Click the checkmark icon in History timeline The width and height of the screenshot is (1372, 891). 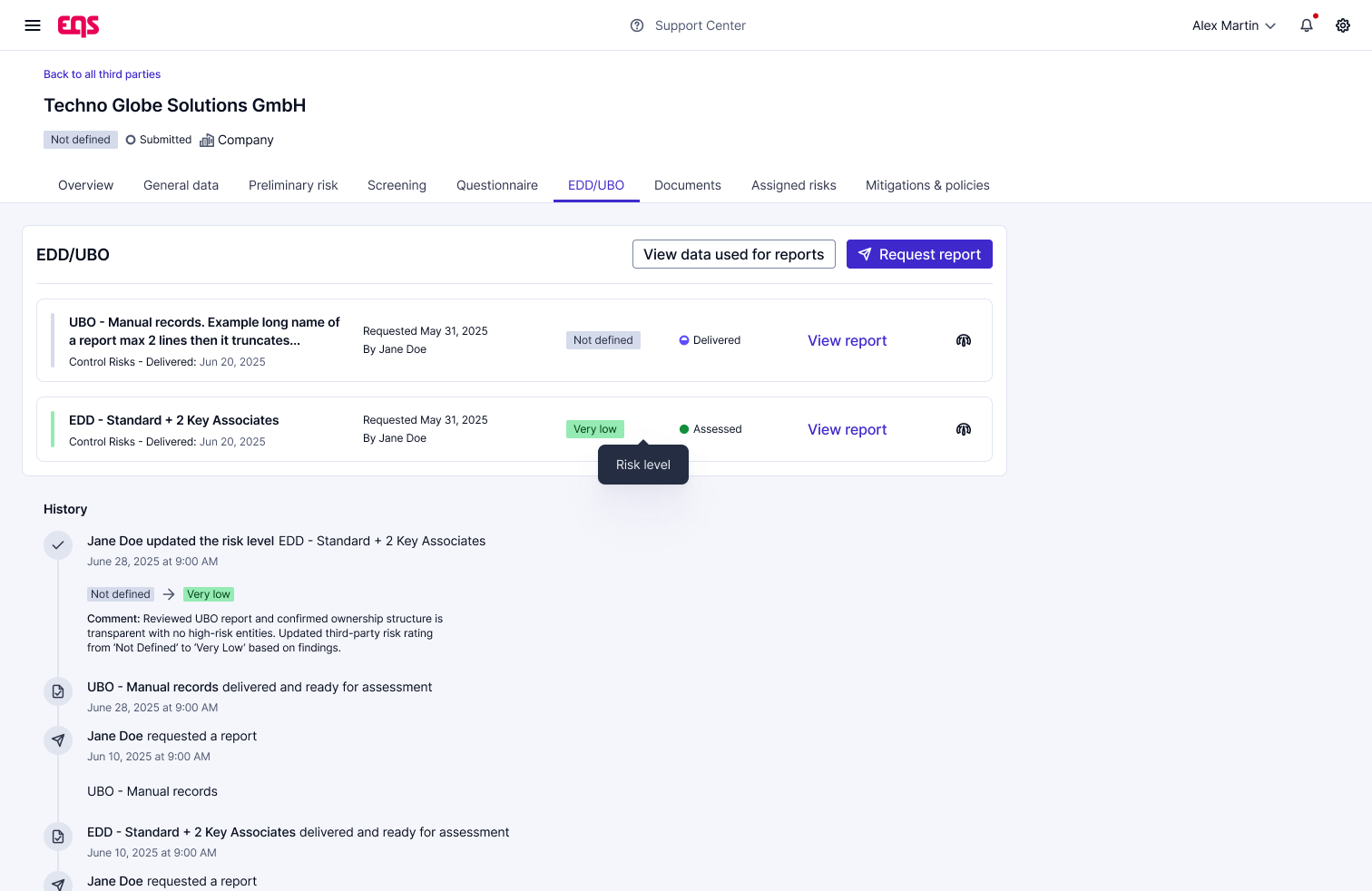tap(58, 545)
